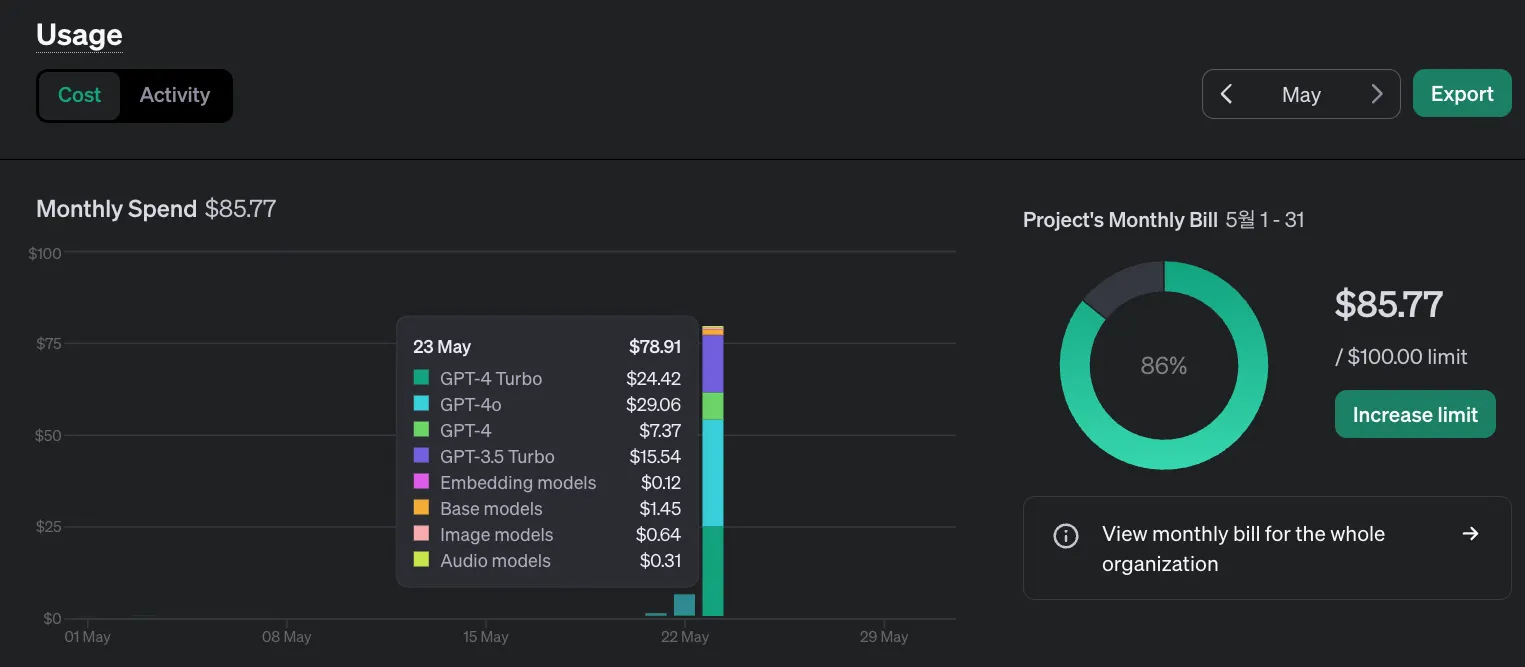
Task: Click the arrow icon for organization bill
Action: coord(1470,534)
